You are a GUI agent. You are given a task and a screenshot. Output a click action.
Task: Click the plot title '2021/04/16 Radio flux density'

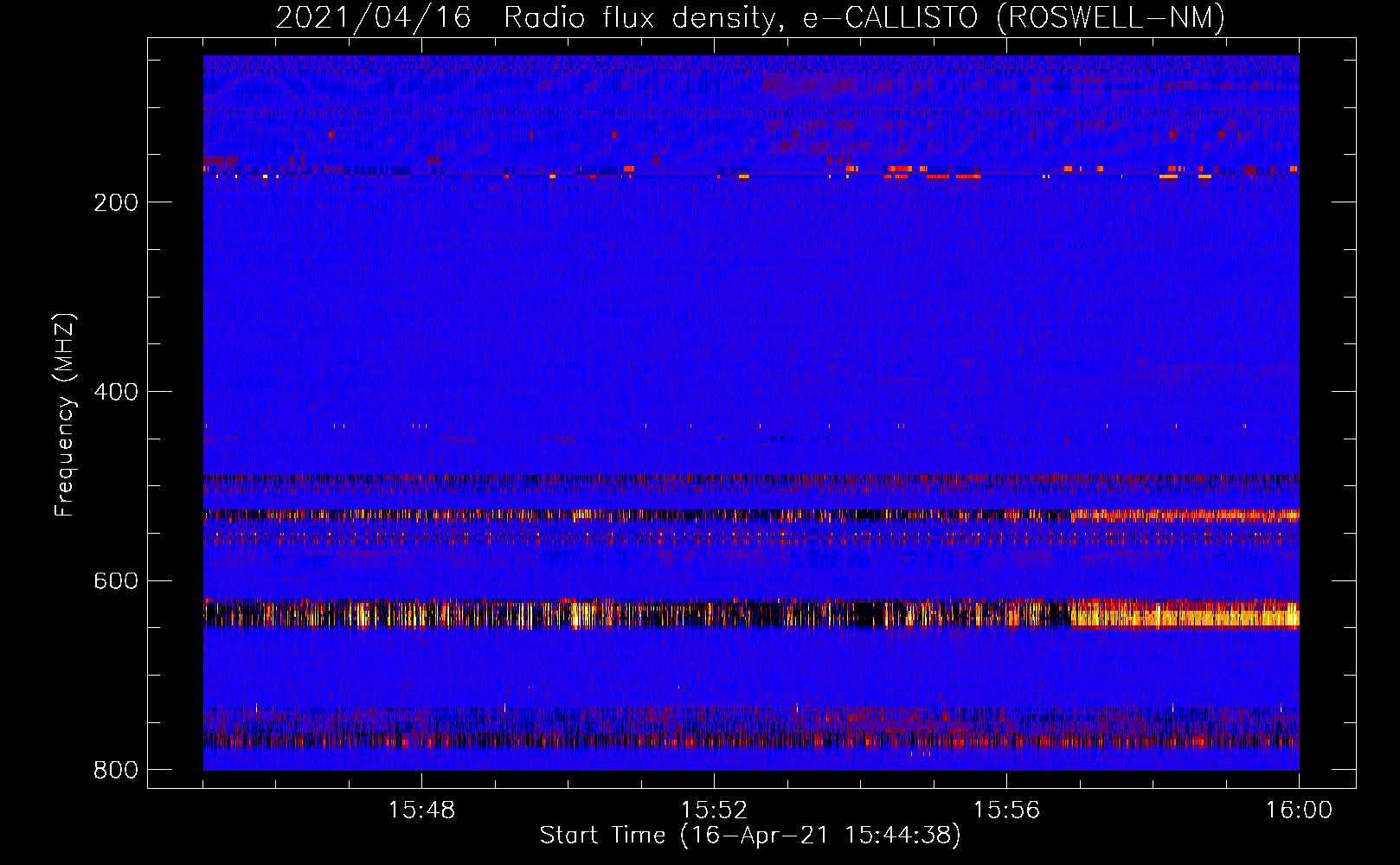click(527, 17)
